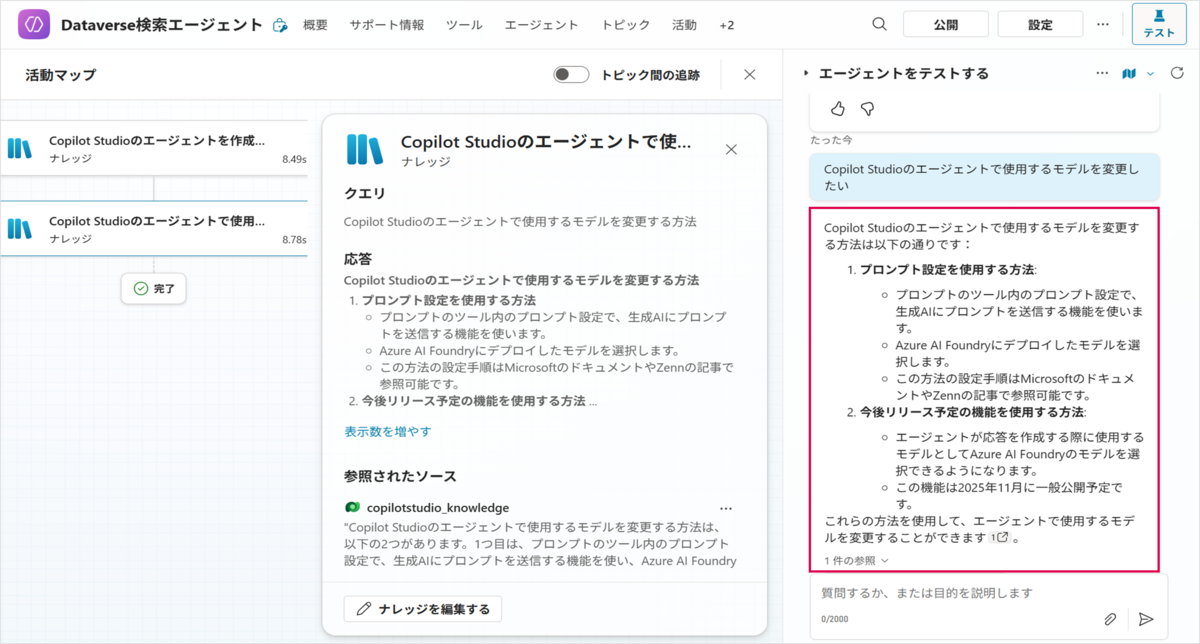The width and height of the screenshot is (1200, 644).
Task: Switch to the トピック tab
Action: click(625, 25)
